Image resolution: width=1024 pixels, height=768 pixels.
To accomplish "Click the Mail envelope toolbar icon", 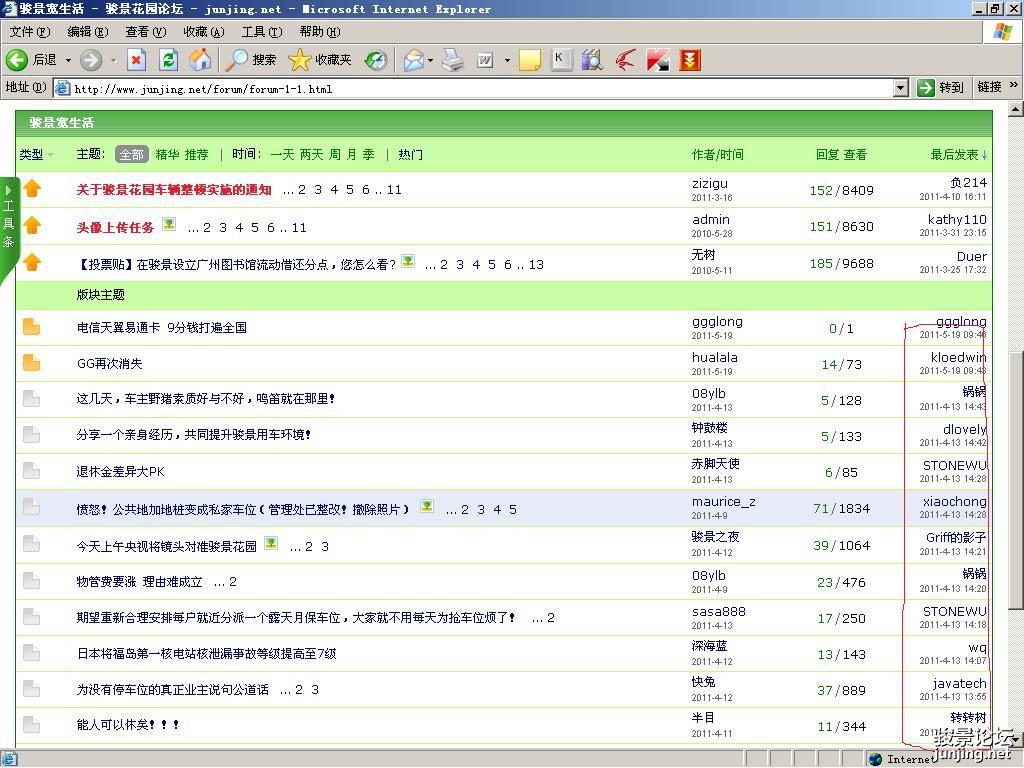I will 413,60.
